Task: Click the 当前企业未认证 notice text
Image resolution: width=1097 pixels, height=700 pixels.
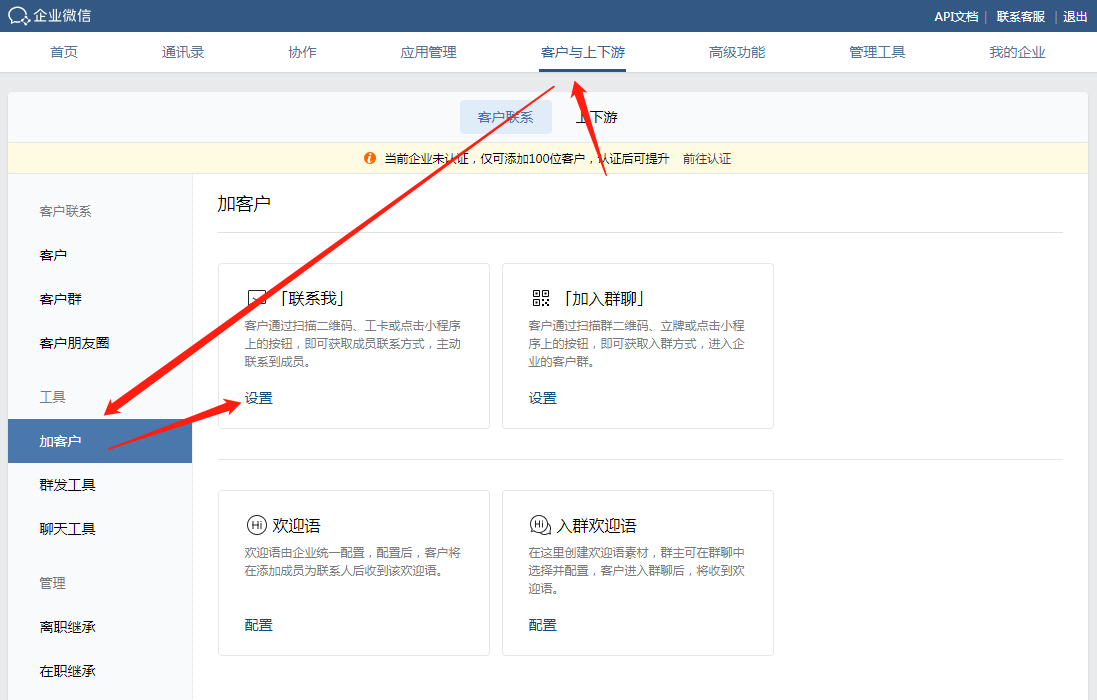Action: [x=527, y=159]
